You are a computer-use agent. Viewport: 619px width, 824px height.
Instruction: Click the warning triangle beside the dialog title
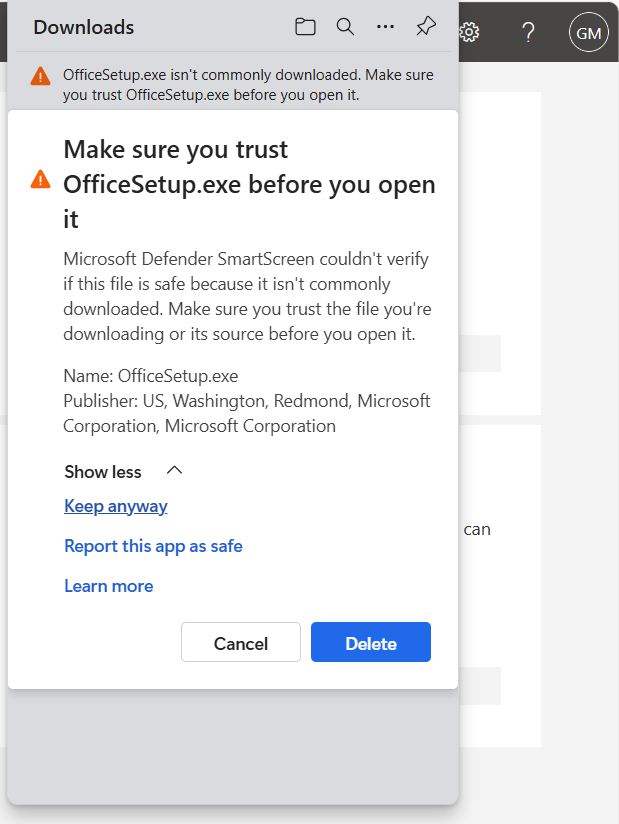coord(40,179)
